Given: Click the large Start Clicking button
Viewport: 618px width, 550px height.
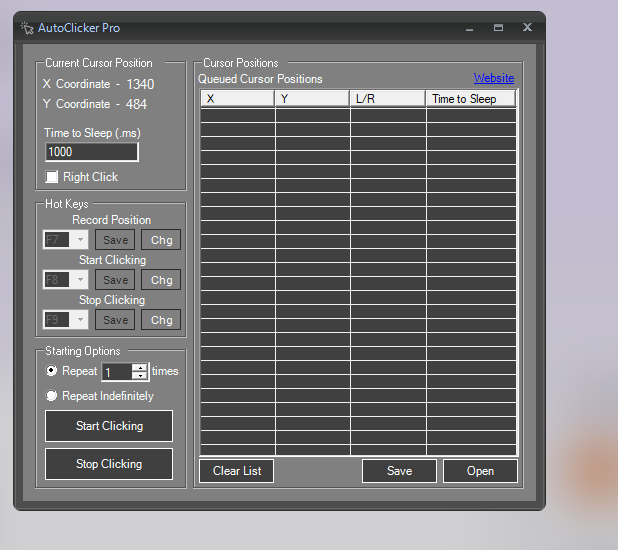Looking at the screenshot, I should pos(109,426).
